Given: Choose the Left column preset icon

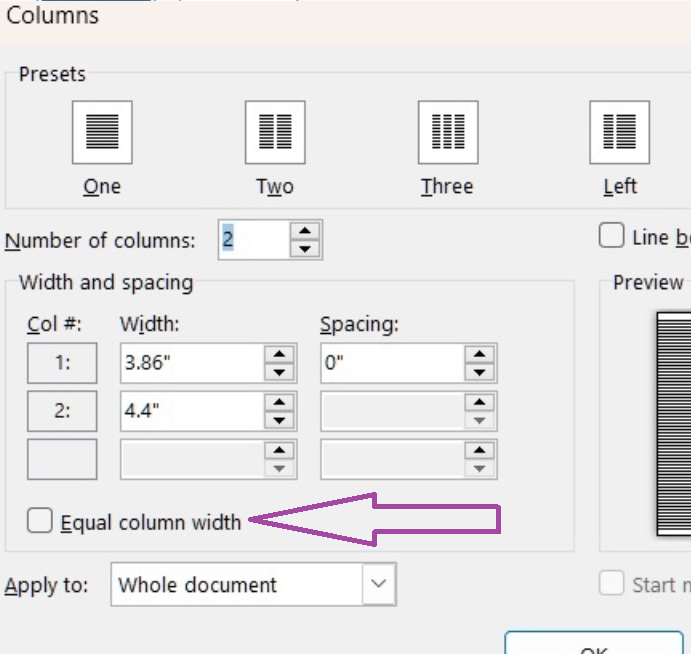Looking at the screenshot, I should pyautogui.click(x=619, y=132).
